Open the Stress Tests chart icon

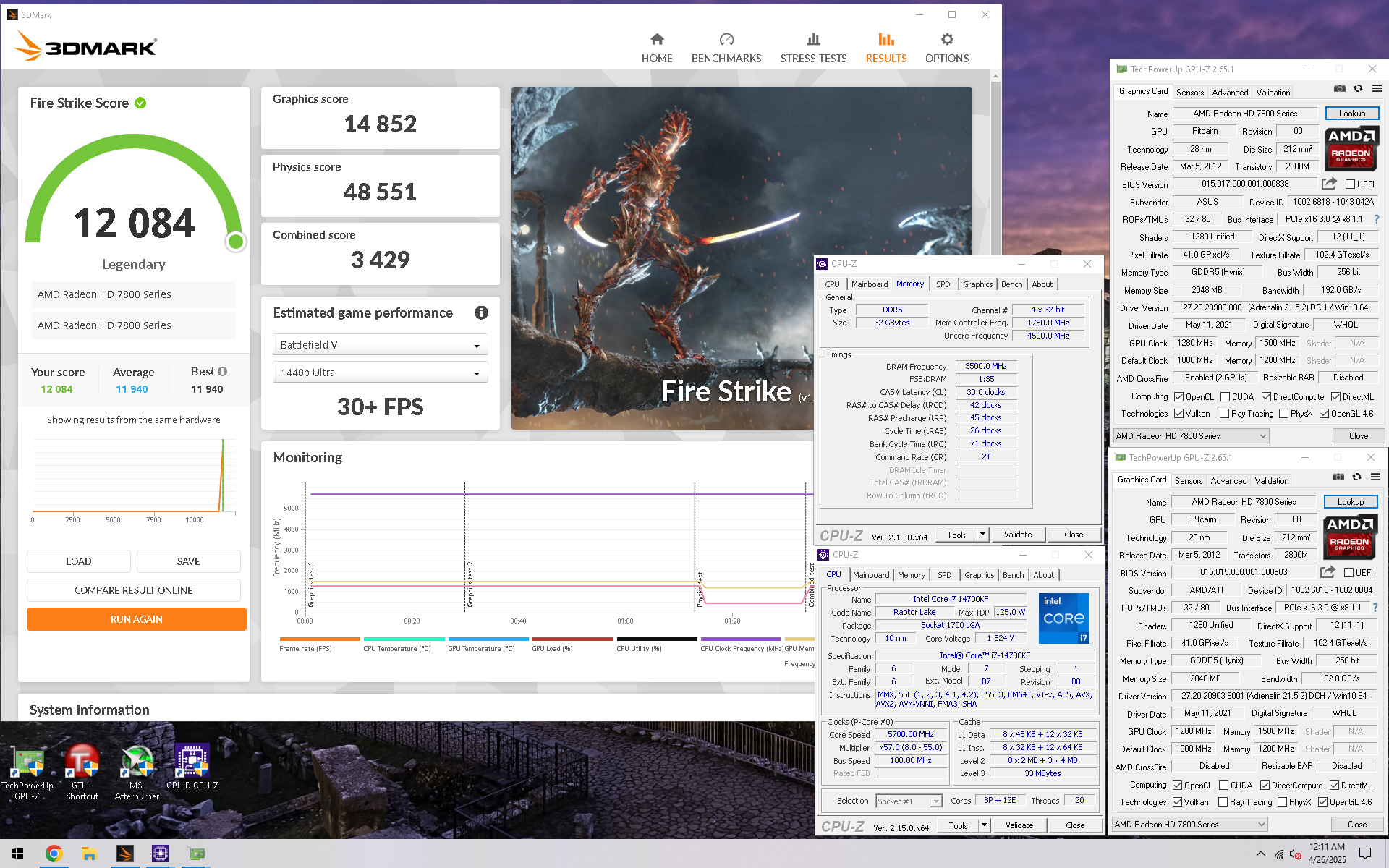click(x=813, y=39)
